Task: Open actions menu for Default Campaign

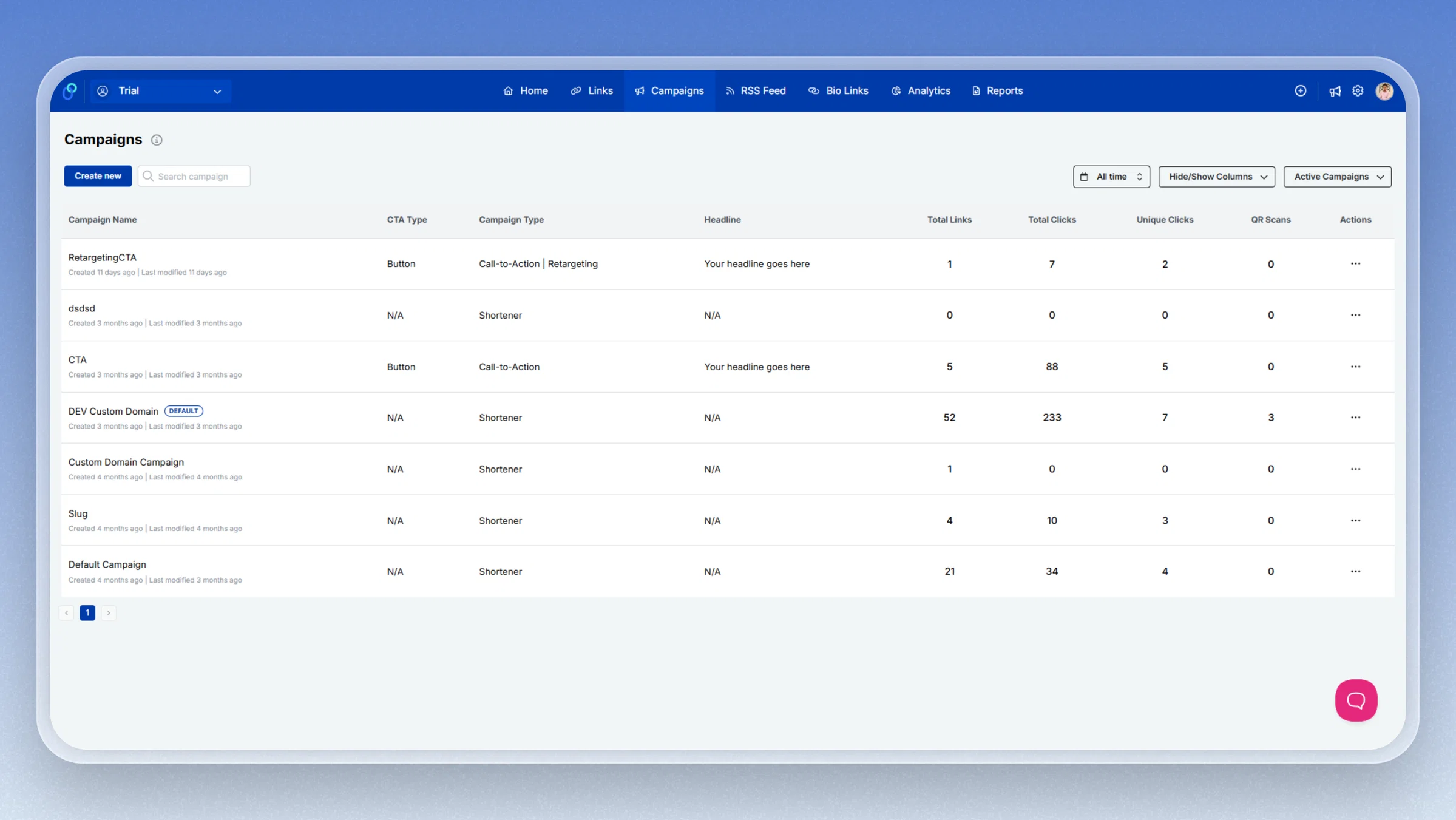Action: [1355, 572]
